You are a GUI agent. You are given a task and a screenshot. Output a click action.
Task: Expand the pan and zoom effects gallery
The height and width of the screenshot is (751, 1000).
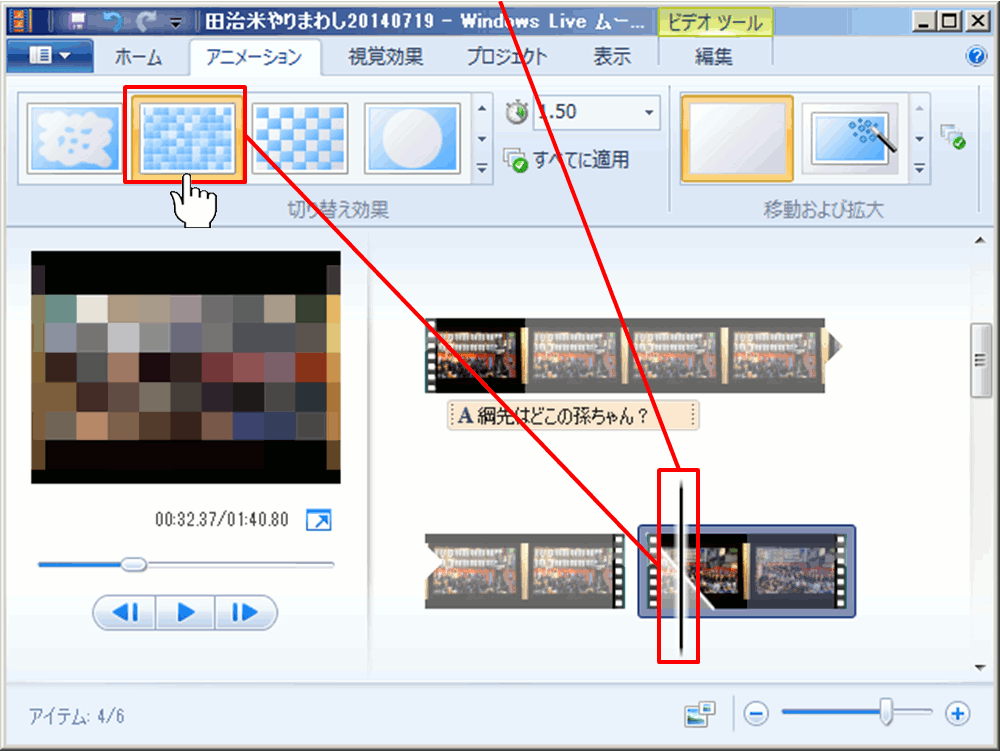point(920,168)
